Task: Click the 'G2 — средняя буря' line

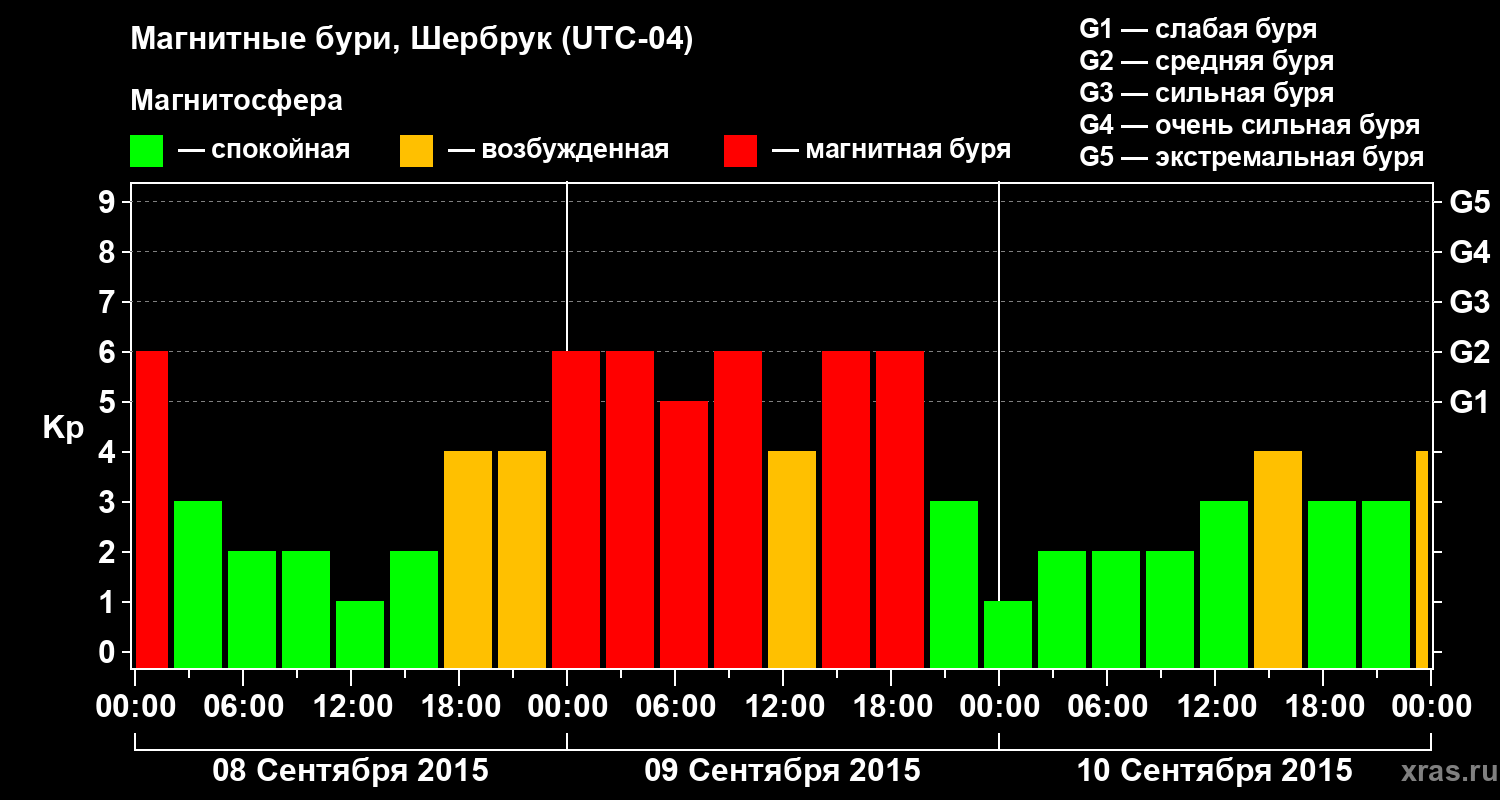Action: pyautogui.click(x=1206, y=61)
